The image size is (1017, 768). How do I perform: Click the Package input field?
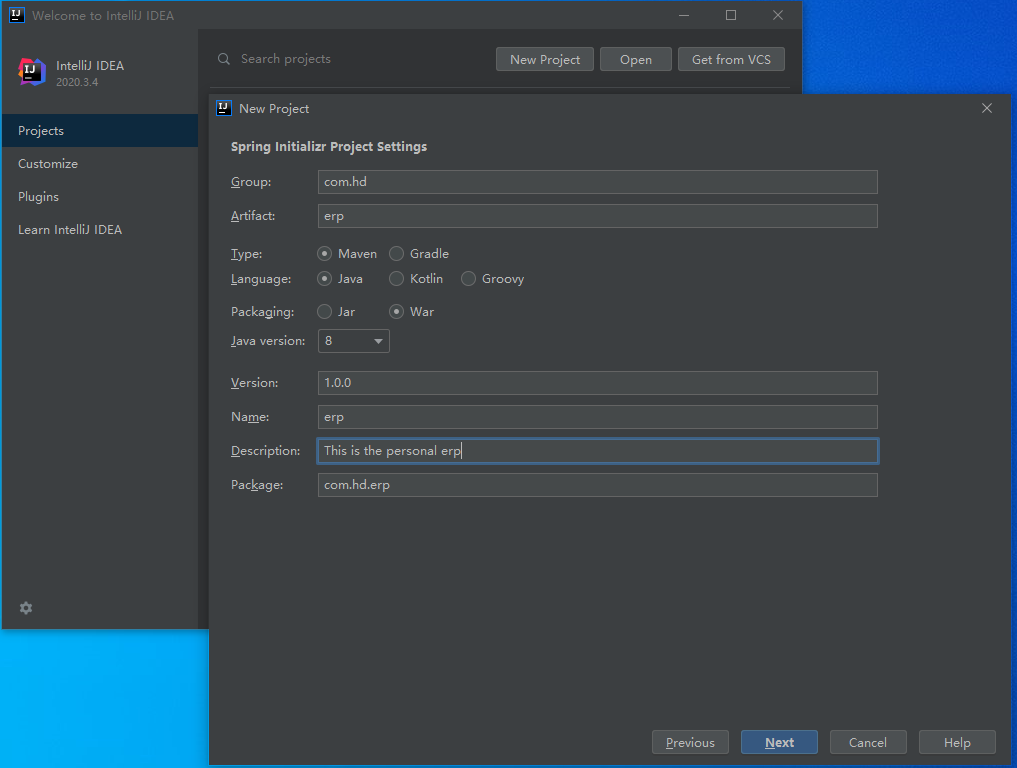coord(597,485)
